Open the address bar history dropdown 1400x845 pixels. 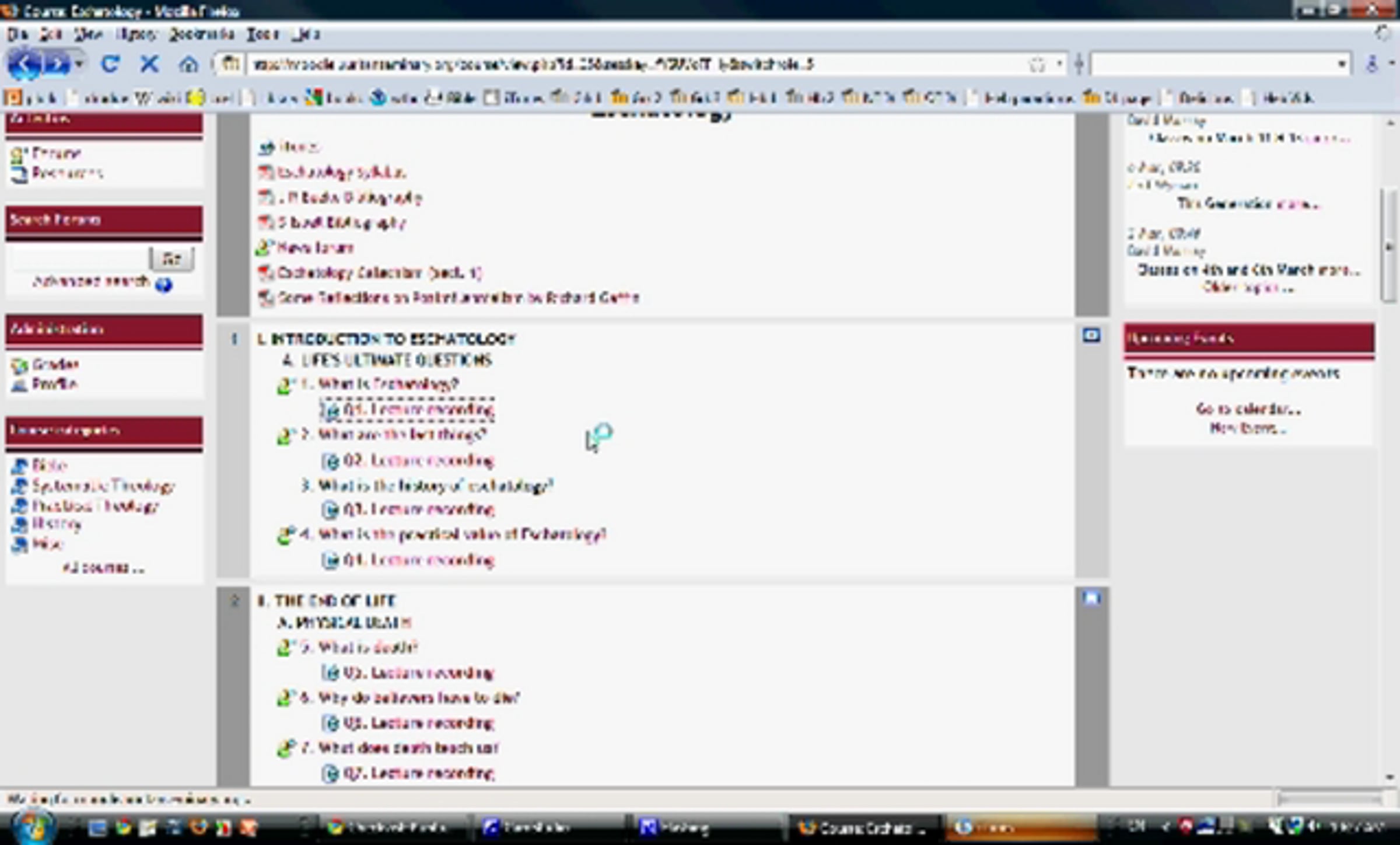1059,64
